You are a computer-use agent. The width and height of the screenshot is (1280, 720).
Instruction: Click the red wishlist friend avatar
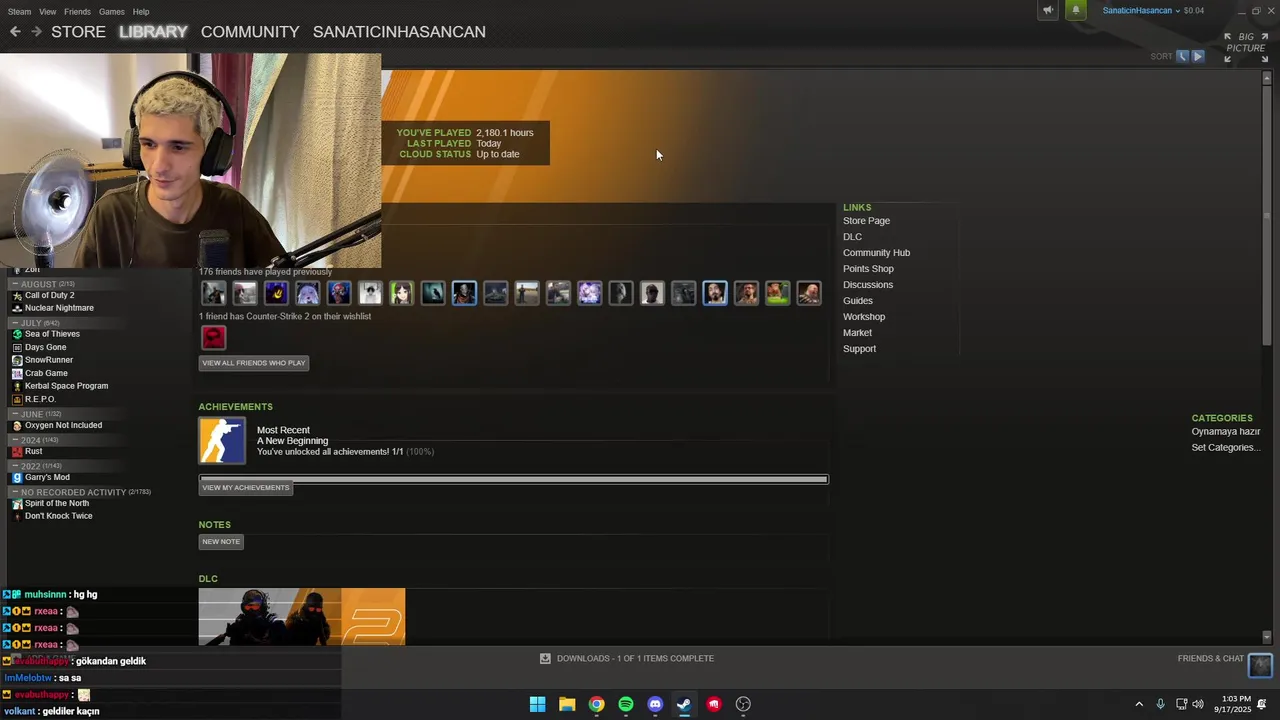pyautogui.click(x=214, y=338)
